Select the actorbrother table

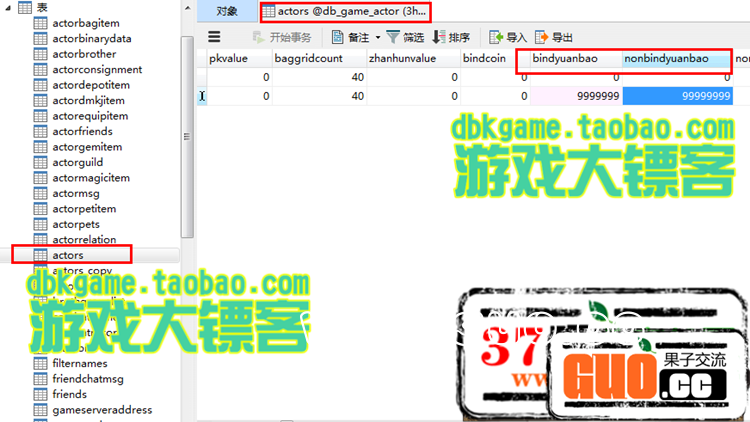point(84,54)
